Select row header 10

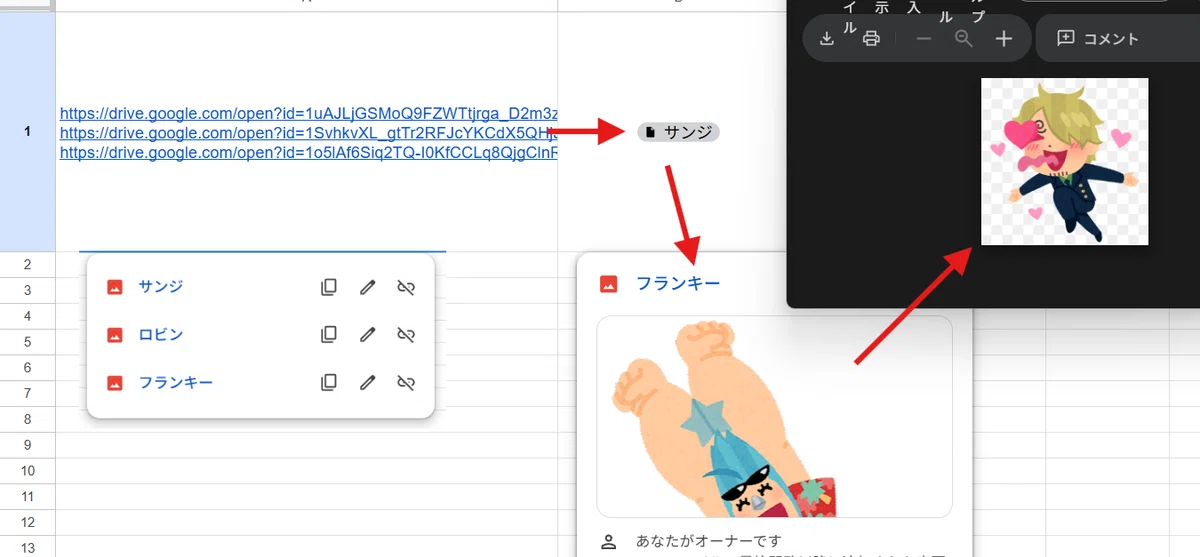[x=27, y=470]
